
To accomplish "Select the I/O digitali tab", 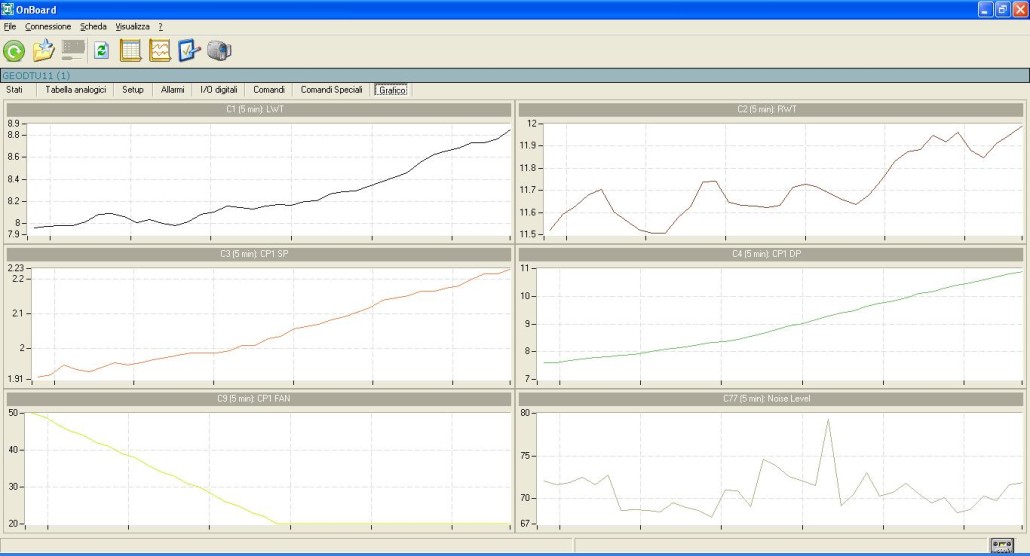I will coord(219,90).
